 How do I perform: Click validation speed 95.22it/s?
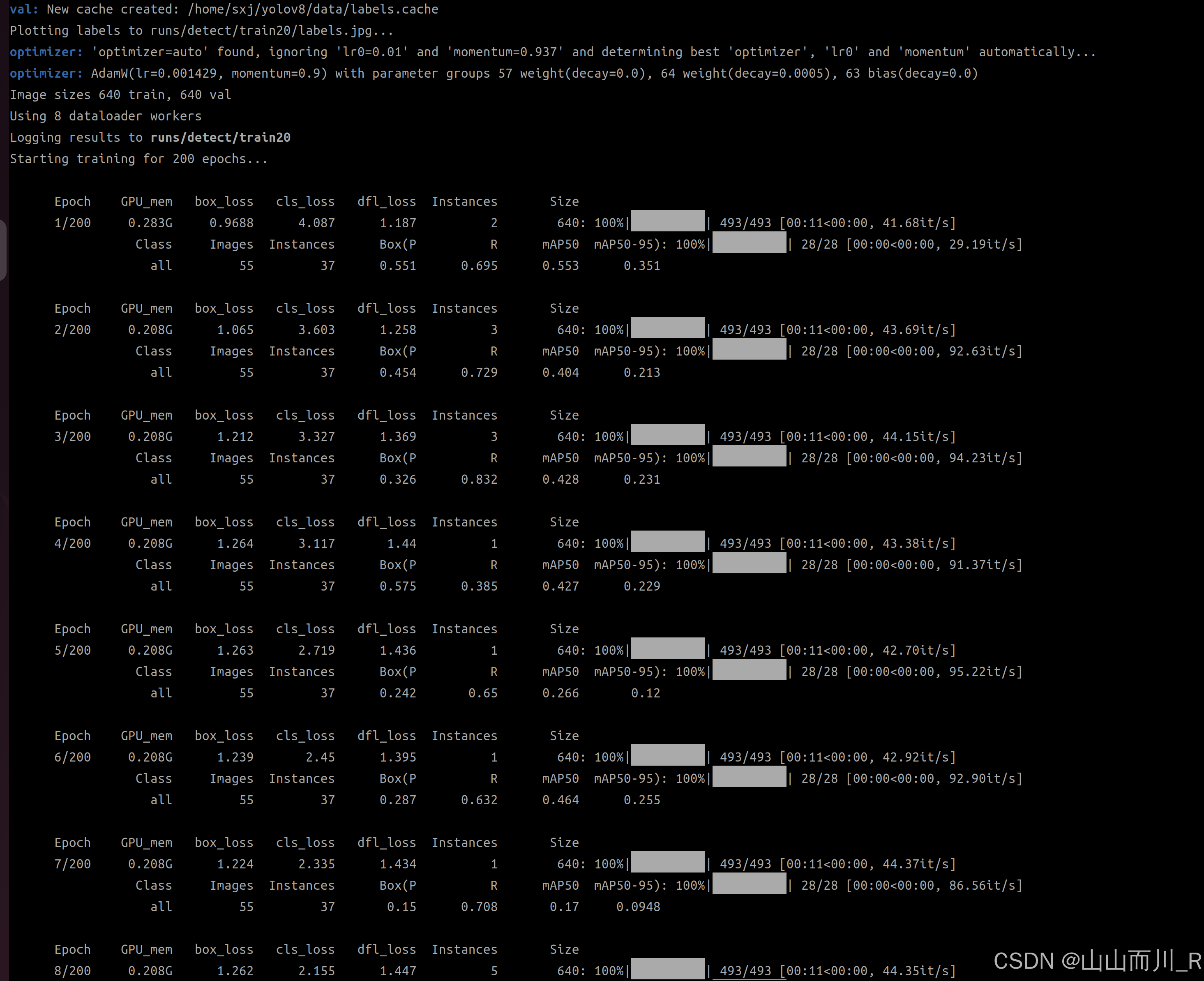982,672
